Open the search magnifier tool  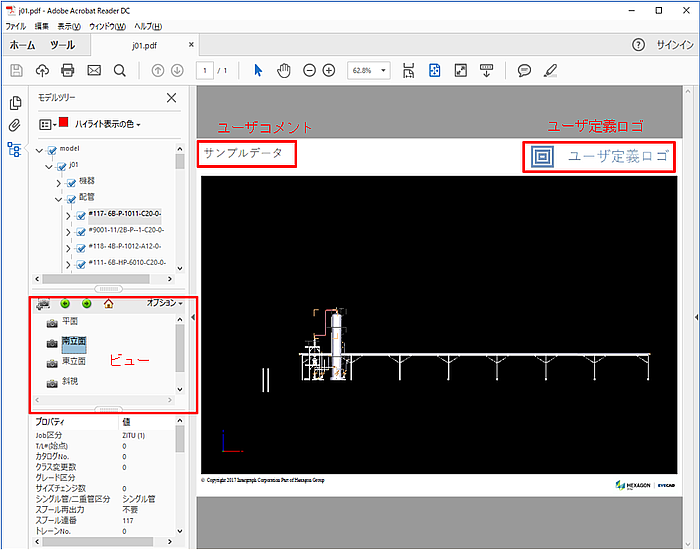120,71
